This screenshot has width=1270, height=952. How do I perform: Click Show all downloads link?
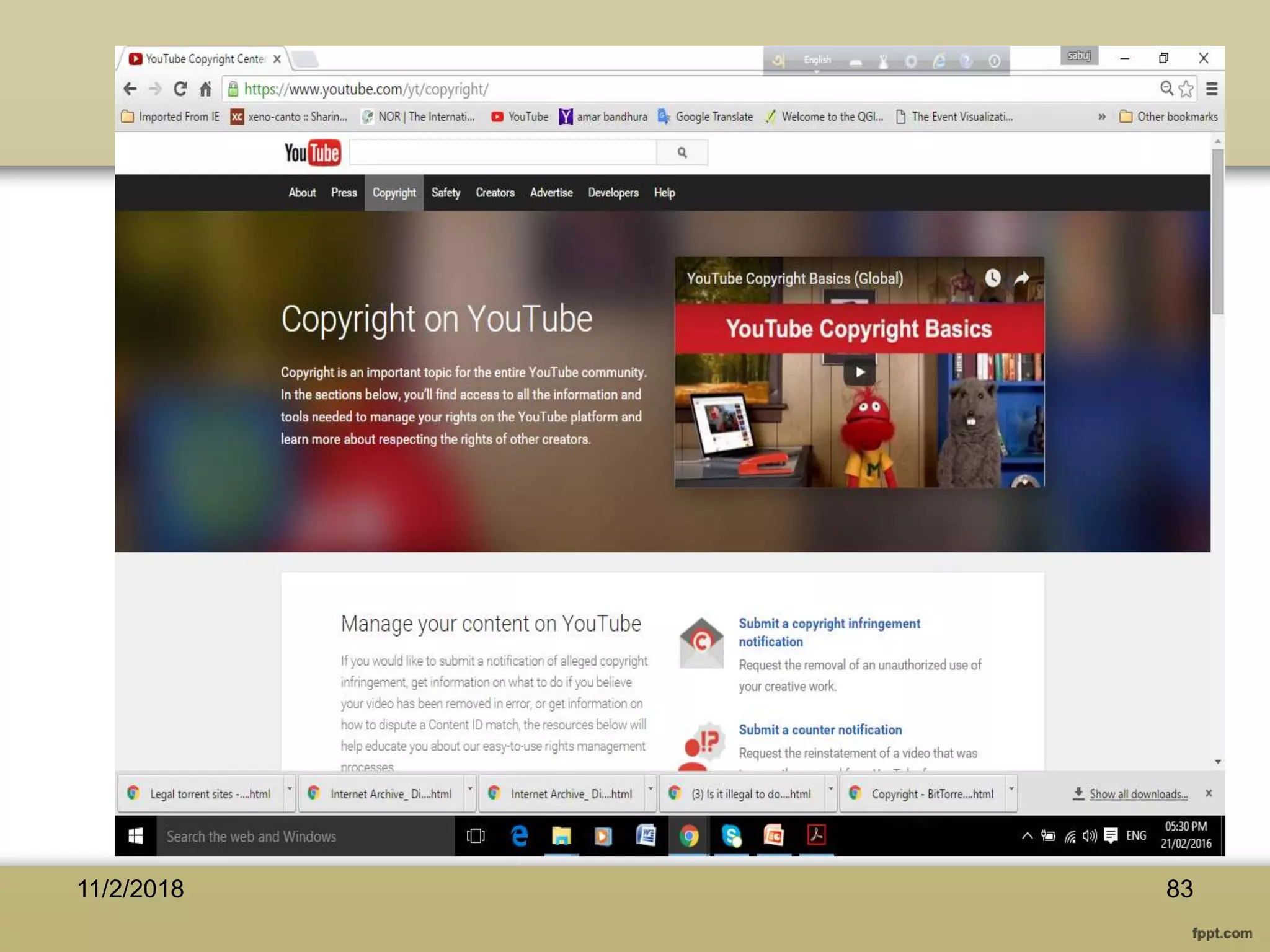point(1138,794)
